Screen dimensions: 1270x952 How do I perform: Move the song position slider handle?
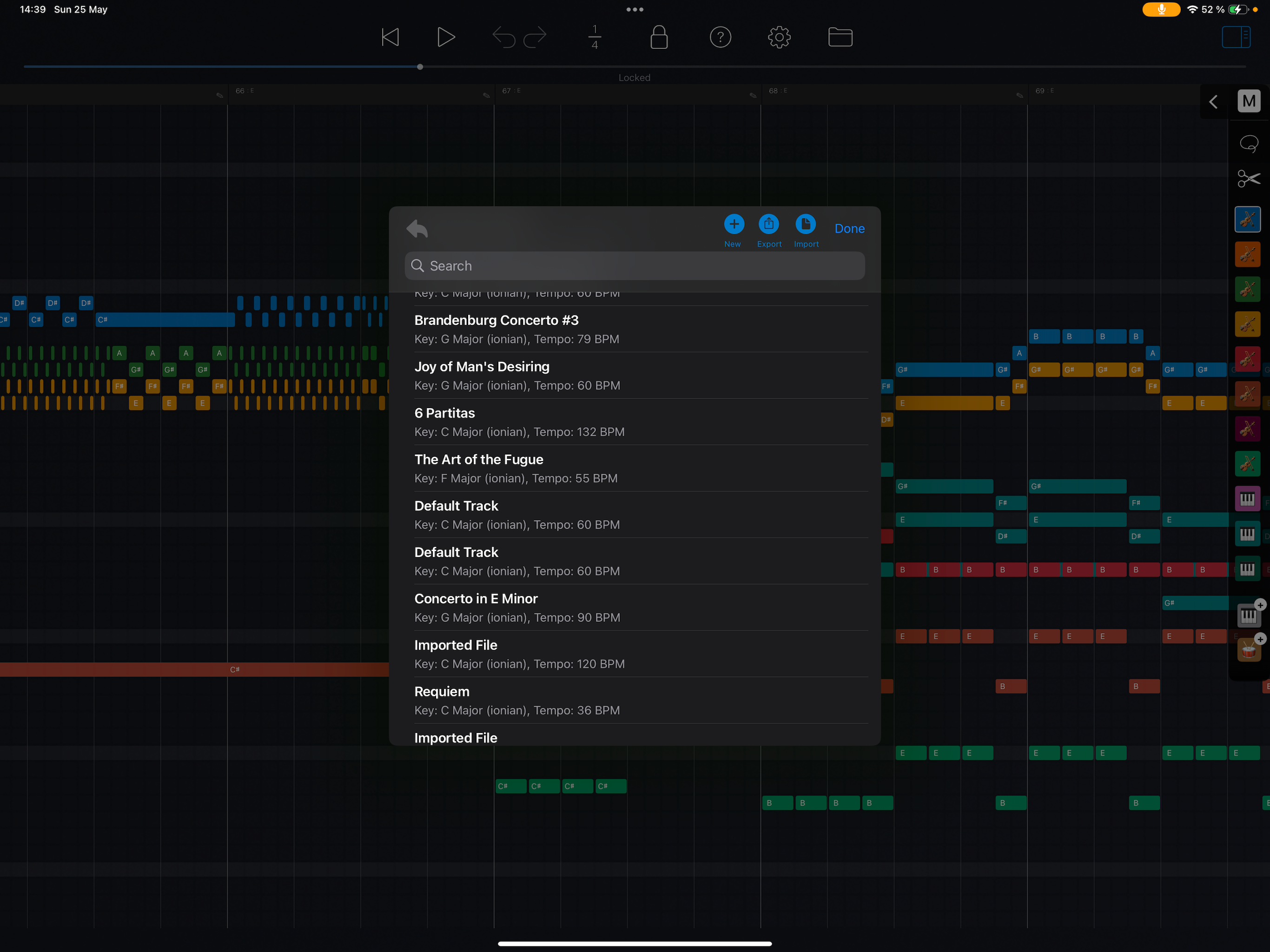(x=420, y=66)
